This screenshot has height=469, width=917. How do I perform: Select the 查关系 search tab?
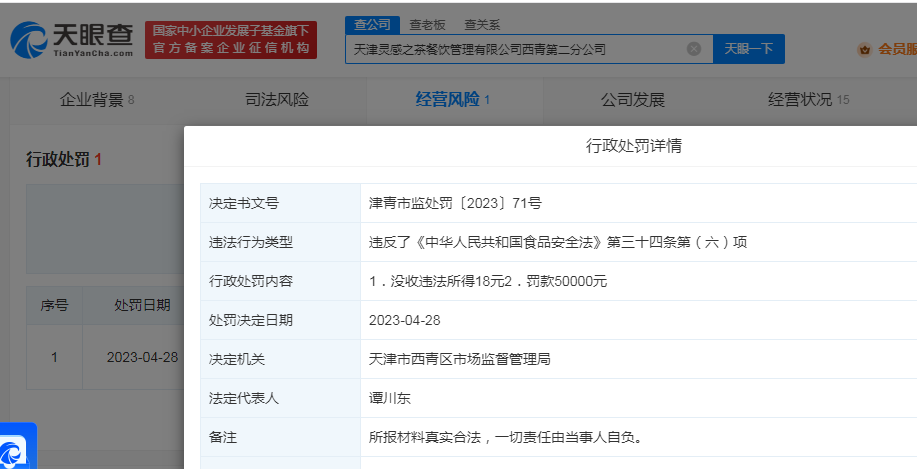[482, 25]
